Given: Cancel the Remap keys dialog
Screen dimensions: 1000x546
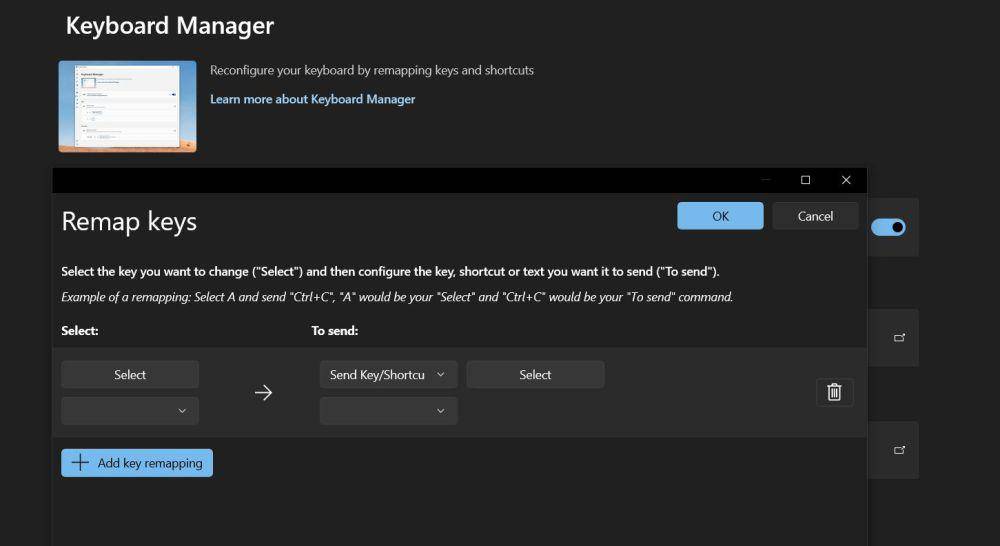Looking at the screenshot, I should click(815, 216).
